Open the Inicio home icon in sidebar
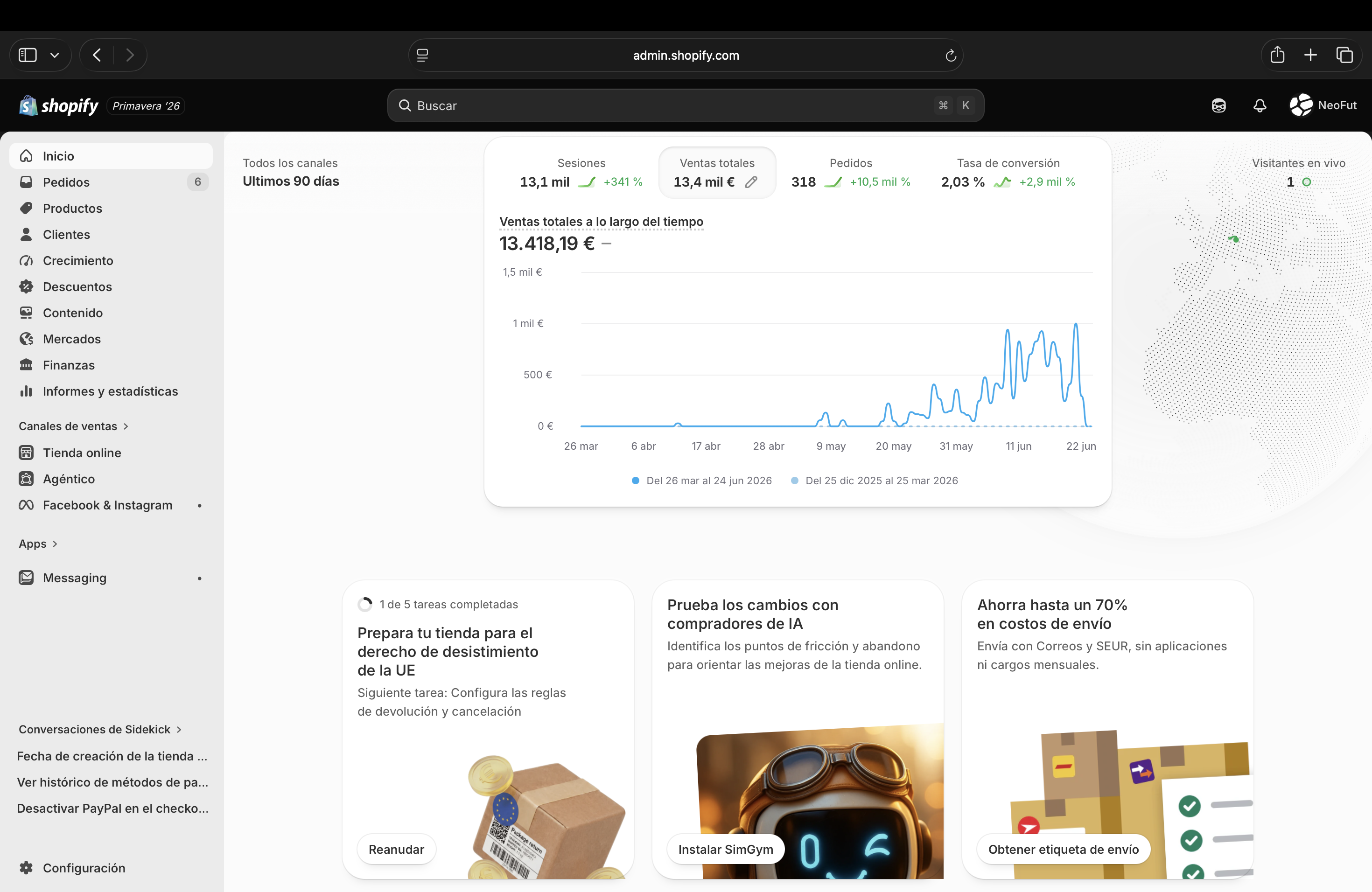Screen dimensions: 1372x892 tap(26, 156)
